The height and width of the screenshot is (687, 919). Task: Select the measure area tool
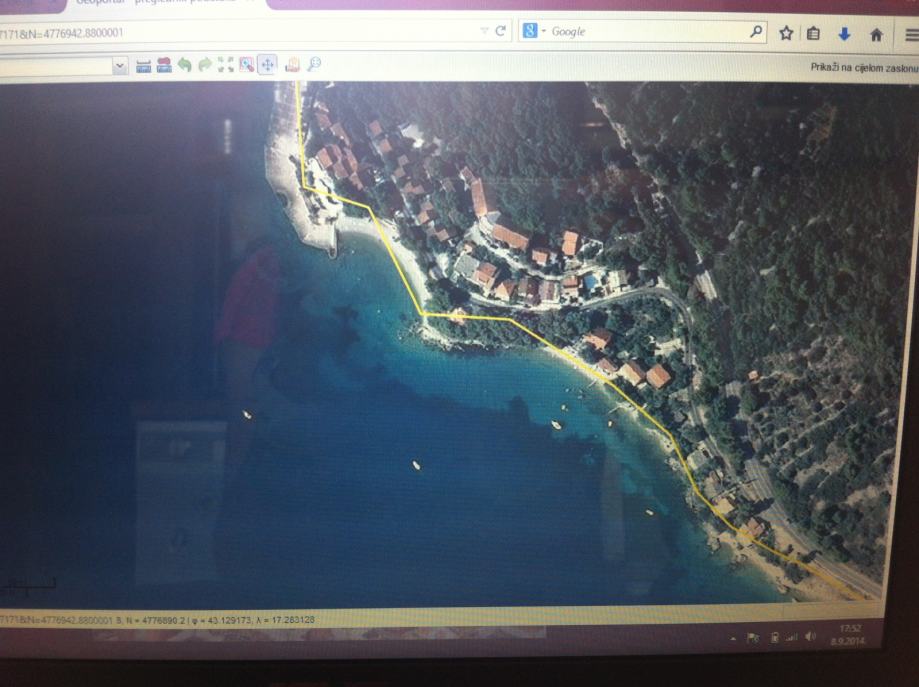(164, 65)
